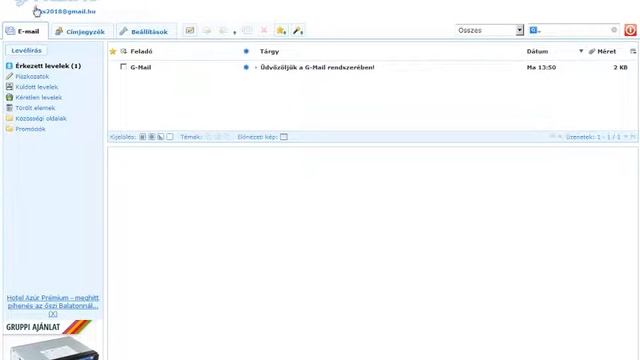
Task: Click the attachment paperclip column icon
Action: 592,51
